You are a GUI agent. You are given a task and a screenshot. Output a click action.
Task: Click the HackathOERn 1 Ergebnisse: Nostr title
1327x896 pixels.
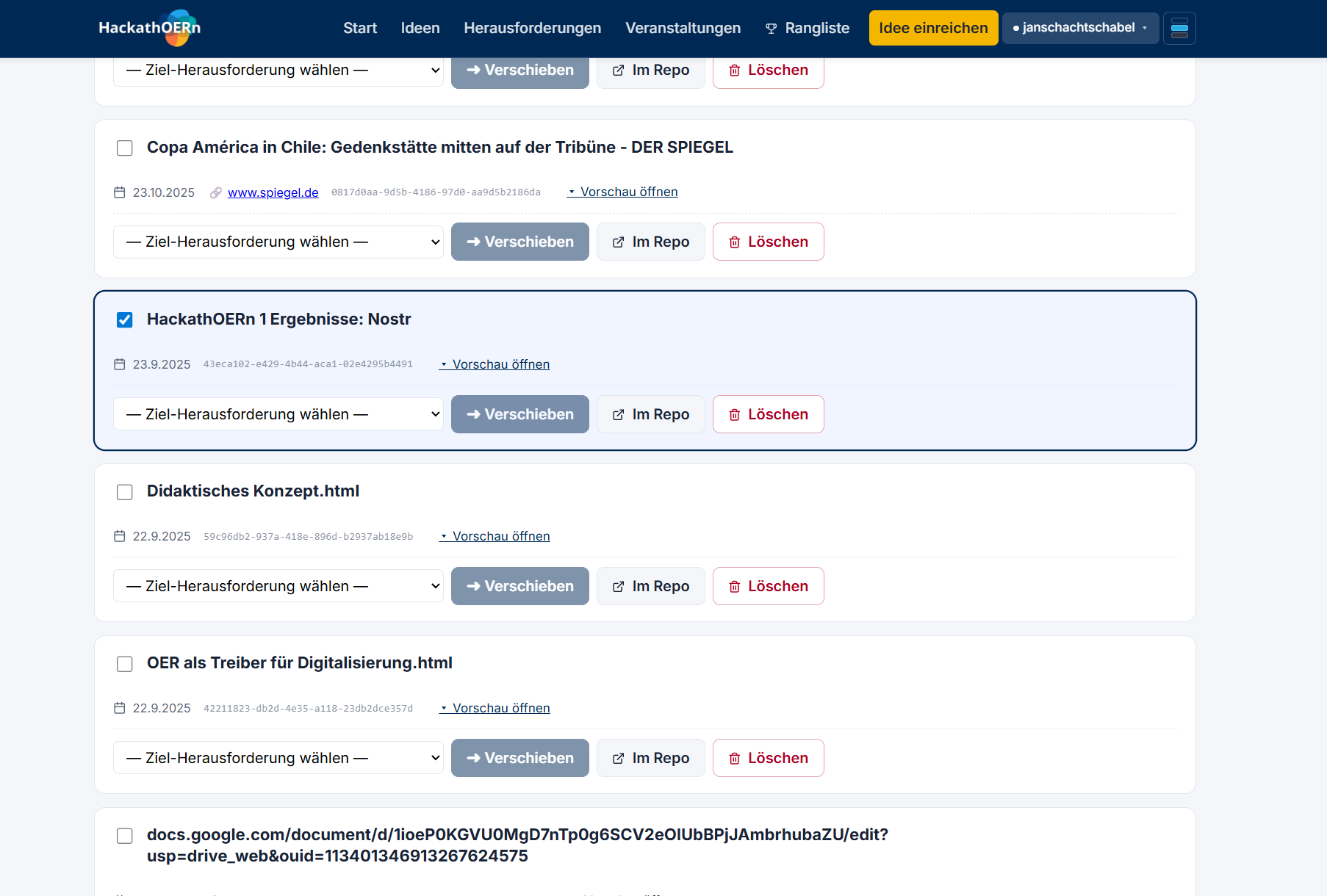(279, 319)
